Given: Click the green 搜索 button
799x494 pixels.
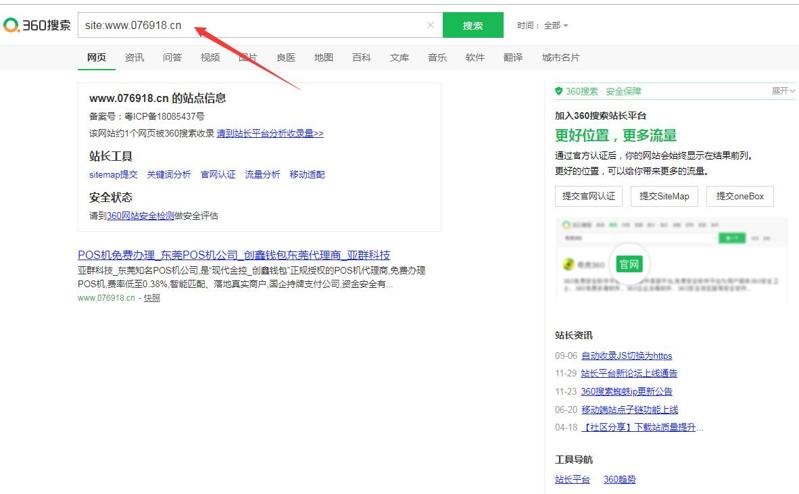Looking at the screenshot, I should coord(473,25).
